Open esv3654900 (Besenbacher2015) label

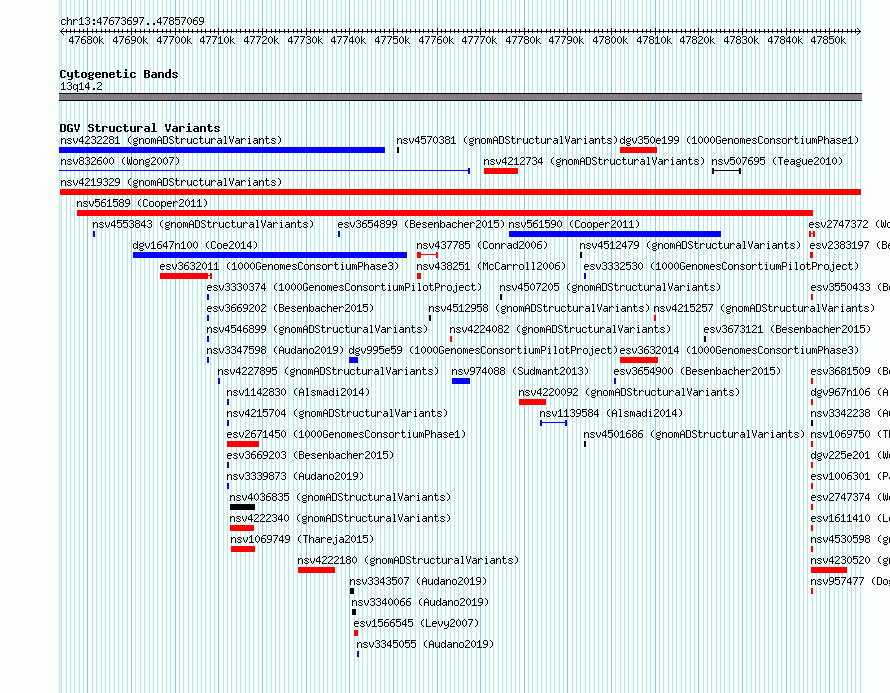697,371
